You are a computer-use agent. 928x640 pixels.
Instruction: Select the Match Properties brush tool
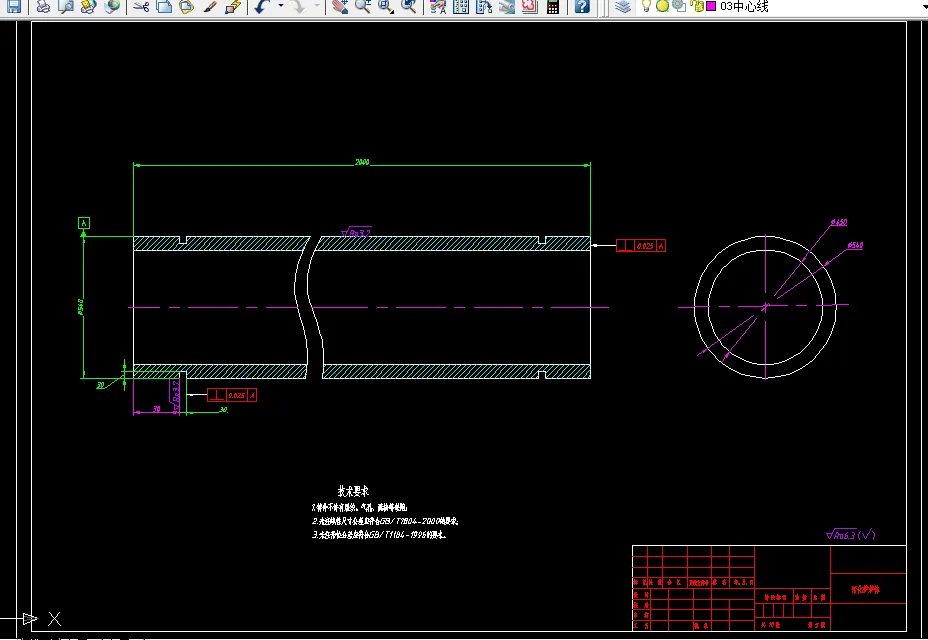click(x=210, y=7)
